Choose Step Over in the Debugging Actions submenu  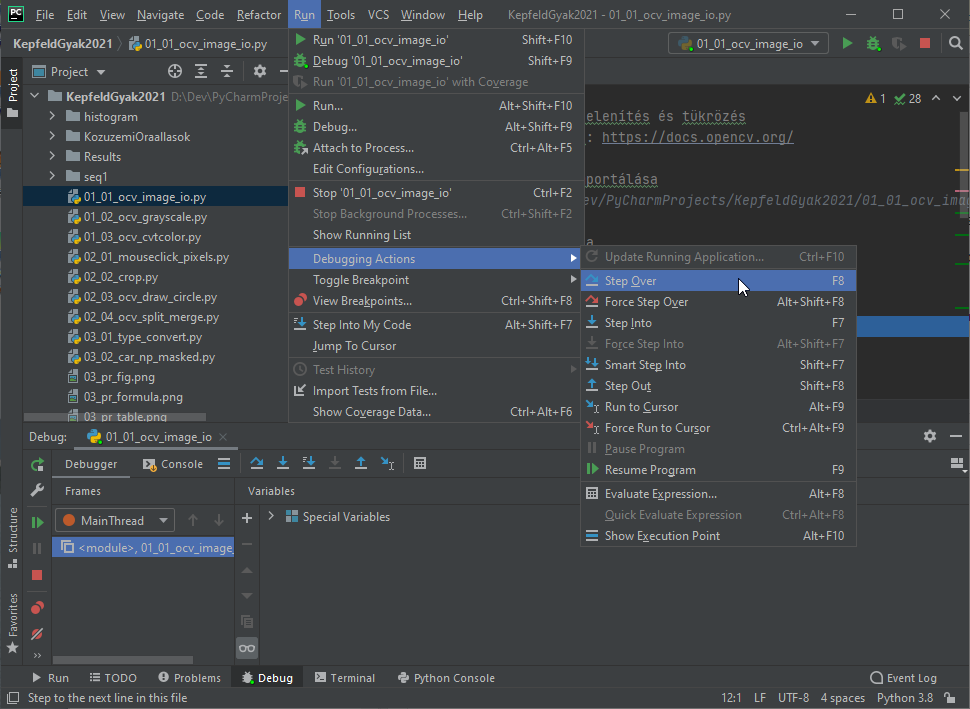(718, 281)
